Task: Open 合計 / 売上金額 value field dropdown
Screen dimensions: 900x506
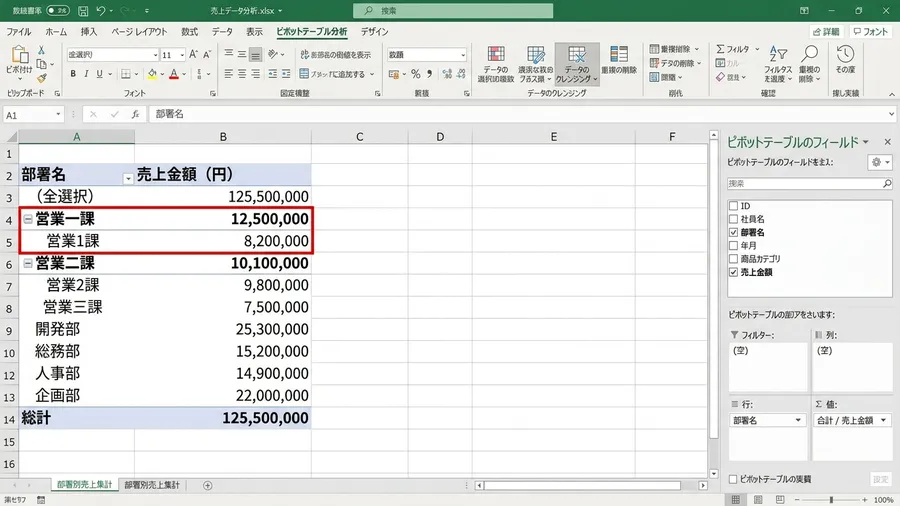Action: 883,421
